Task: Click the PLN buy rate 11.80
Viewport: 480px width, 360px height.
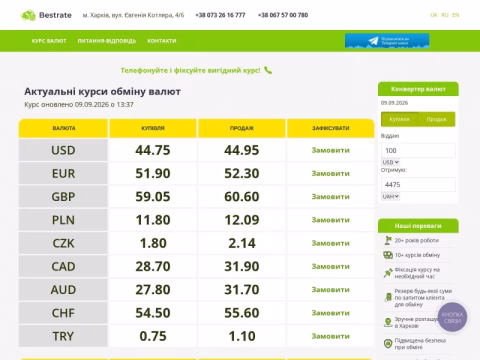Action: 153,220
